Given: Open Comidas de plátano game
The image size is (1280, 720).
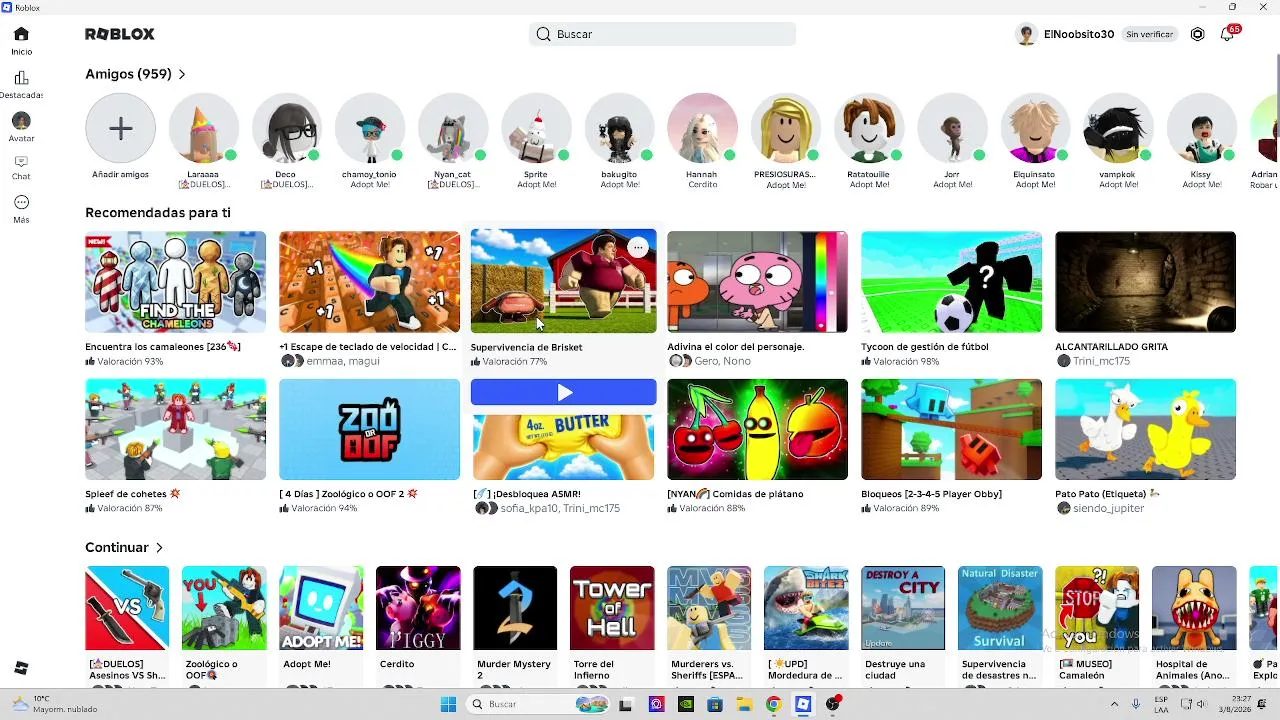Looking at the screenshot, I should (757, 429).
